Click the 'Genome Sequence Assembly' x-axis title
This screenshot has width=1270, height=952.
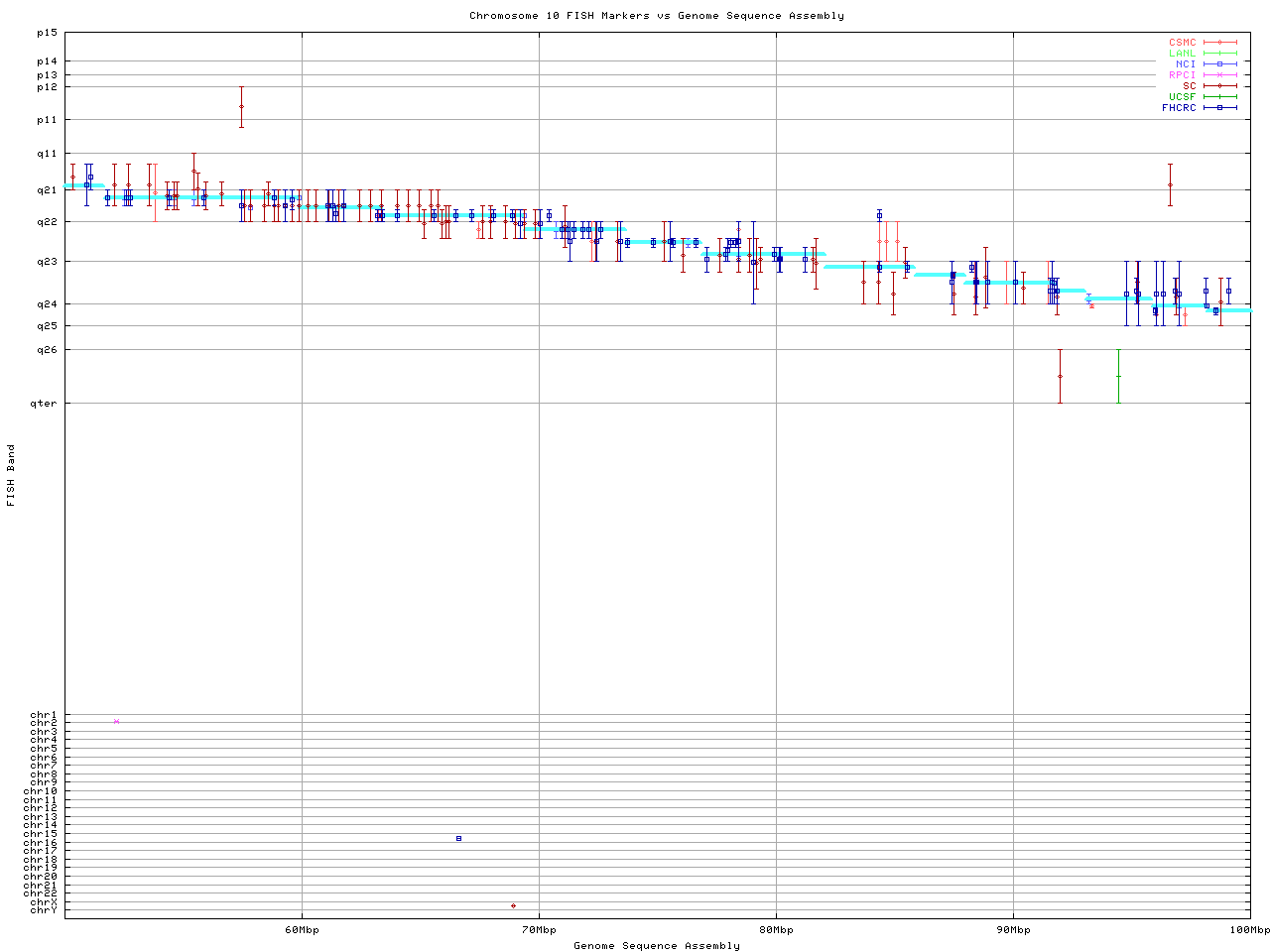[656, 946]
